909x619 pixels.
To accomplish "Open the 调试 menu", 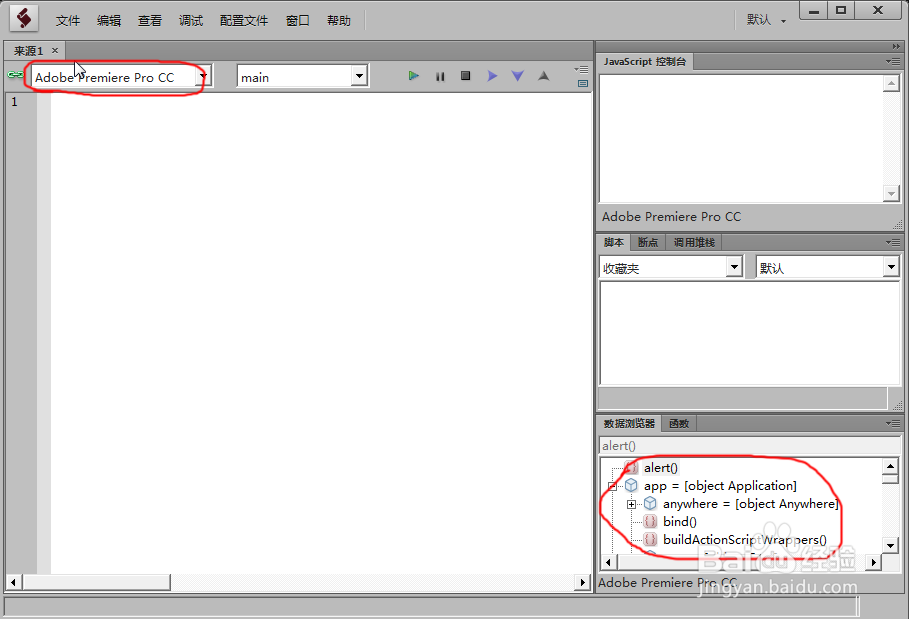I will pos(191,21).
